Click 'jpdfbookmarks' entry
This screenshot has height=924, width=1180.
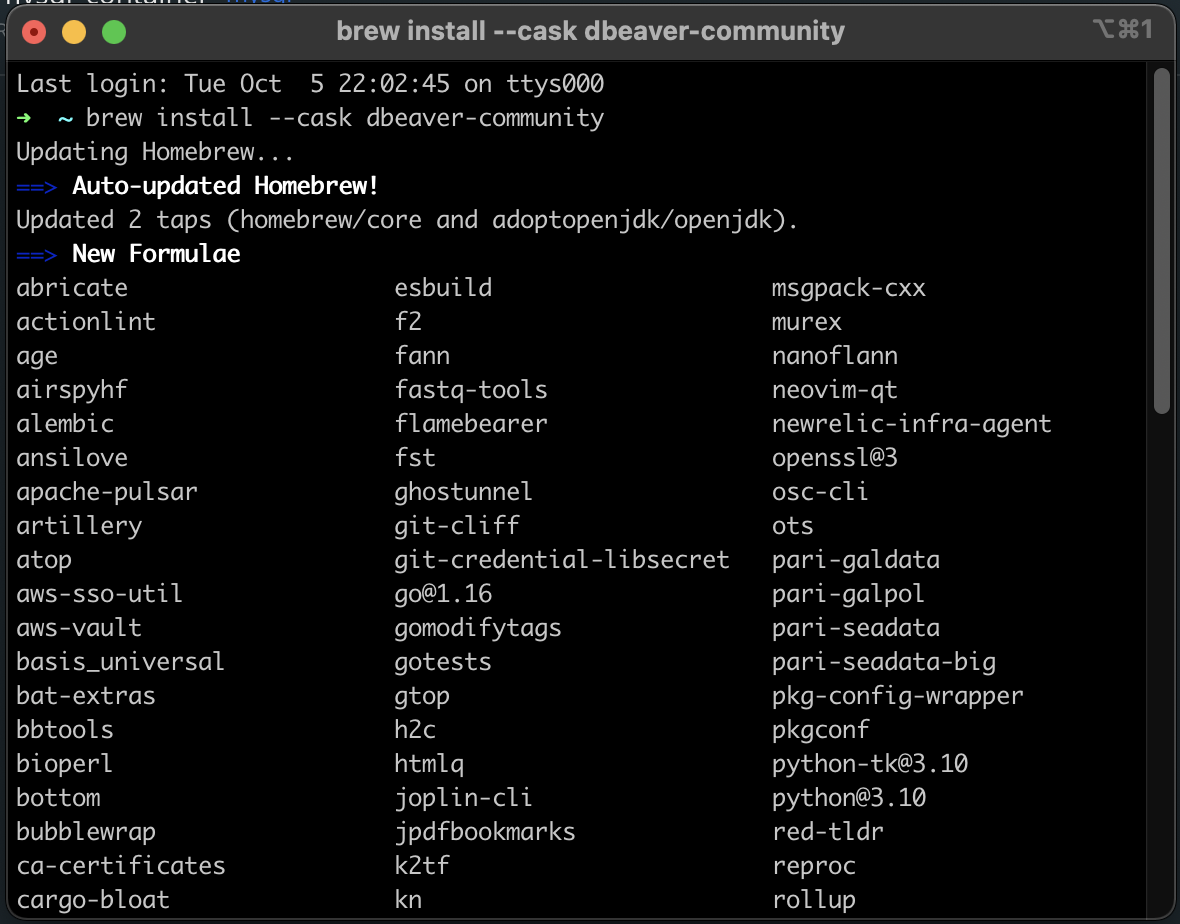[x=485, y=832]
